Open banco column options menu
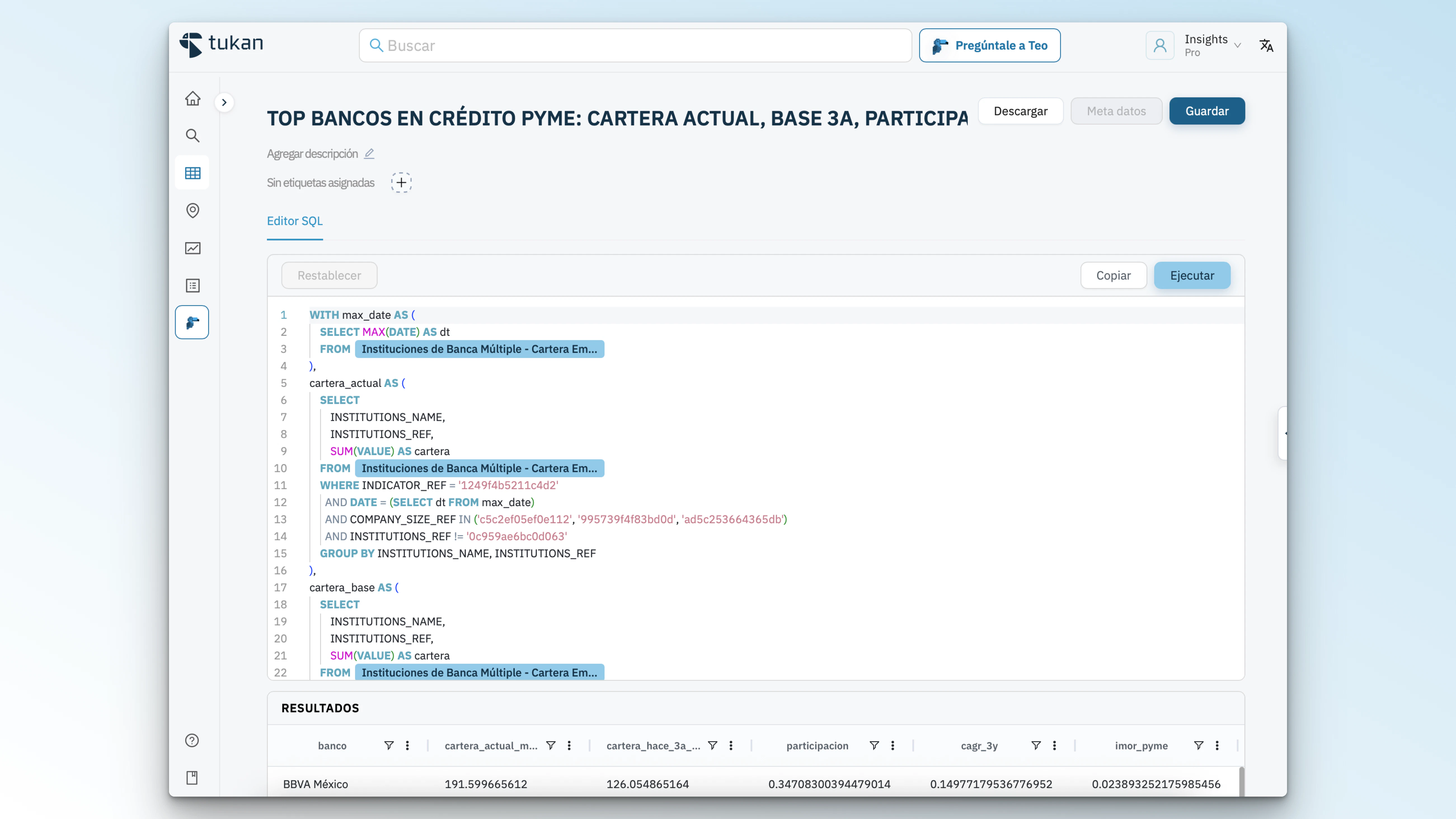Image resolution: width=1456 pixels, height=819 pixels. [408, 745]
